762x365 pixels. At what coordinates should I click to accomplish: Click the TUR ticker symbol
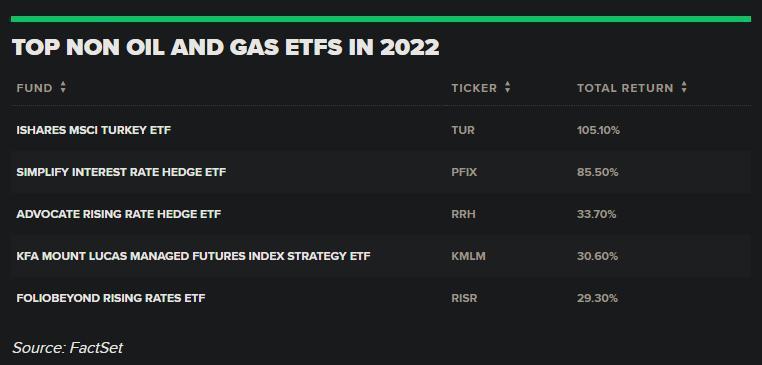(x=463, y=130)
